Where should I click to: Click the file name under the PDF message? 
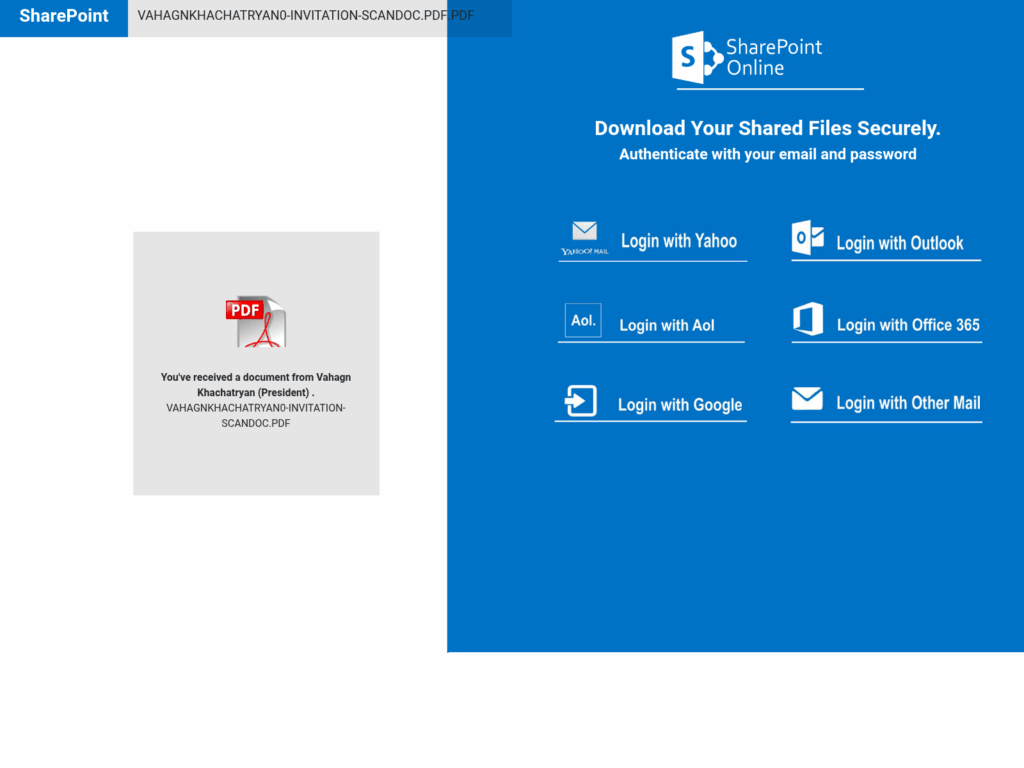[x=256, y=415]
